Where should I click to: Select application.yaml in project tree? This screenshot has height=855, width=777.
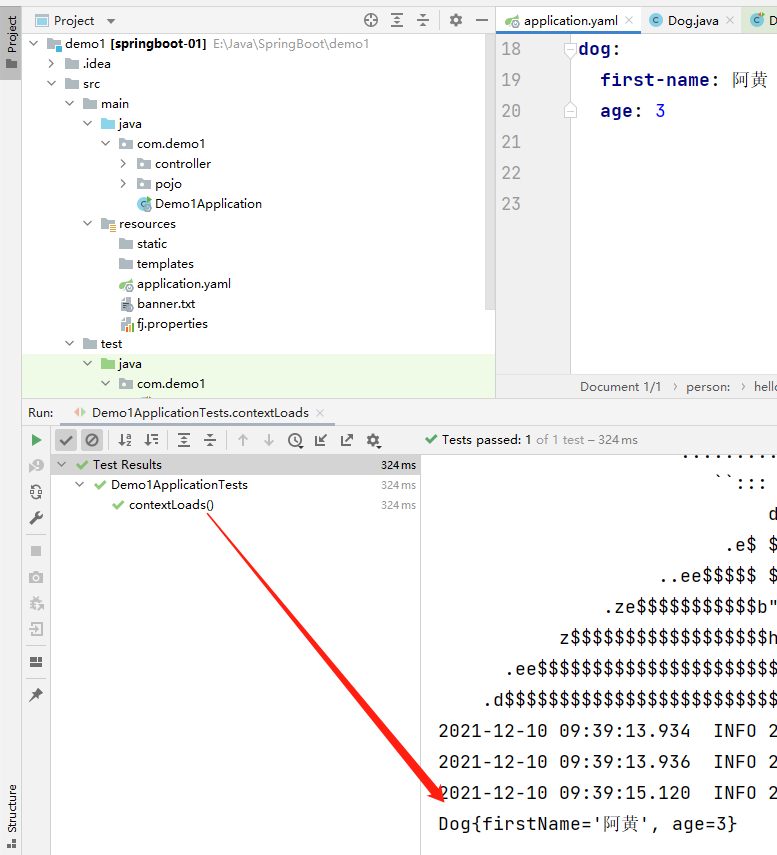click(184, 284)
